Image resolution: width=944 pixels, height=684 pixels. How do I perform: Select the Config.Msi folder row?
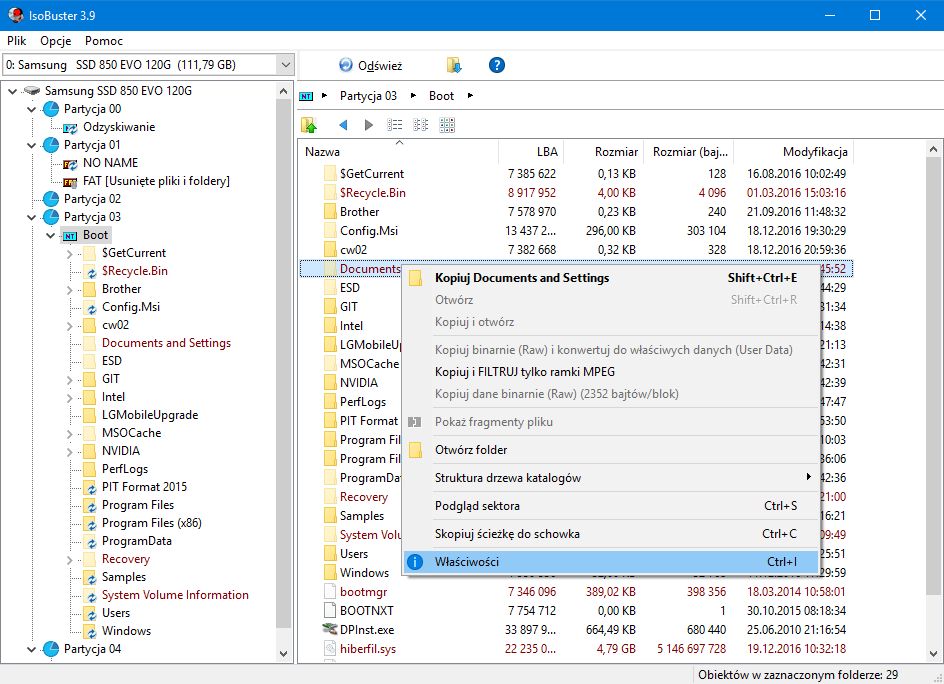pyautogui.click(x=576, y=231)
